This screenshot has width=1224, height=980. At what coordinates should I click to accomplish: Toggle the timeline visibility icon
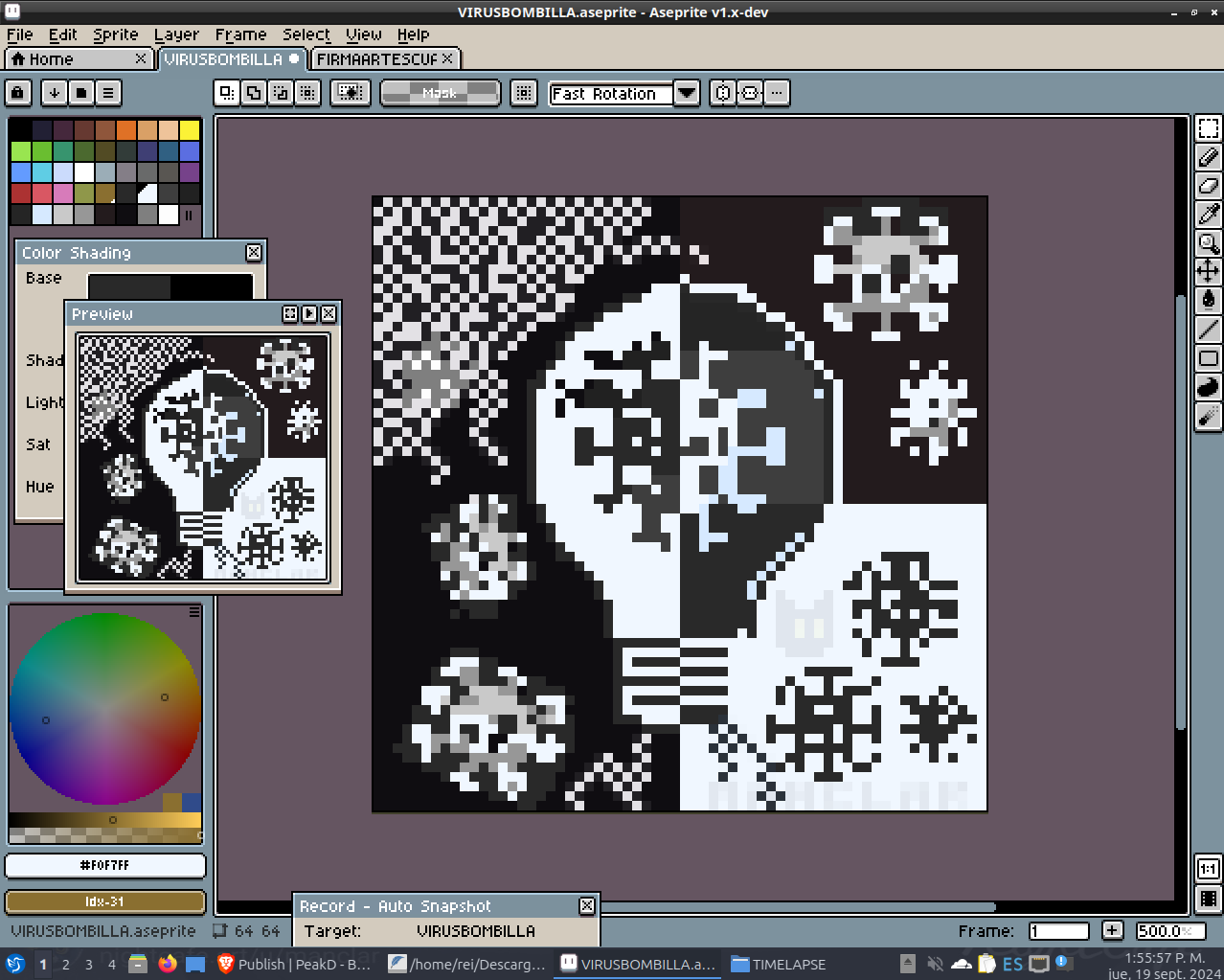(1208, 899)
